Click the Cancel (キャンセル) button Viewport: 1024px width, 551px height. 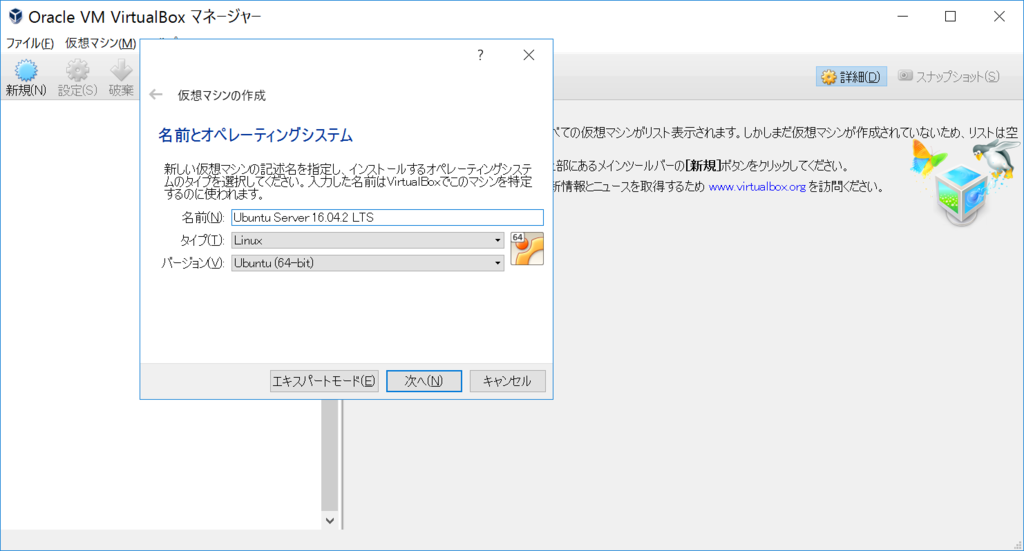tap(507, 381)
